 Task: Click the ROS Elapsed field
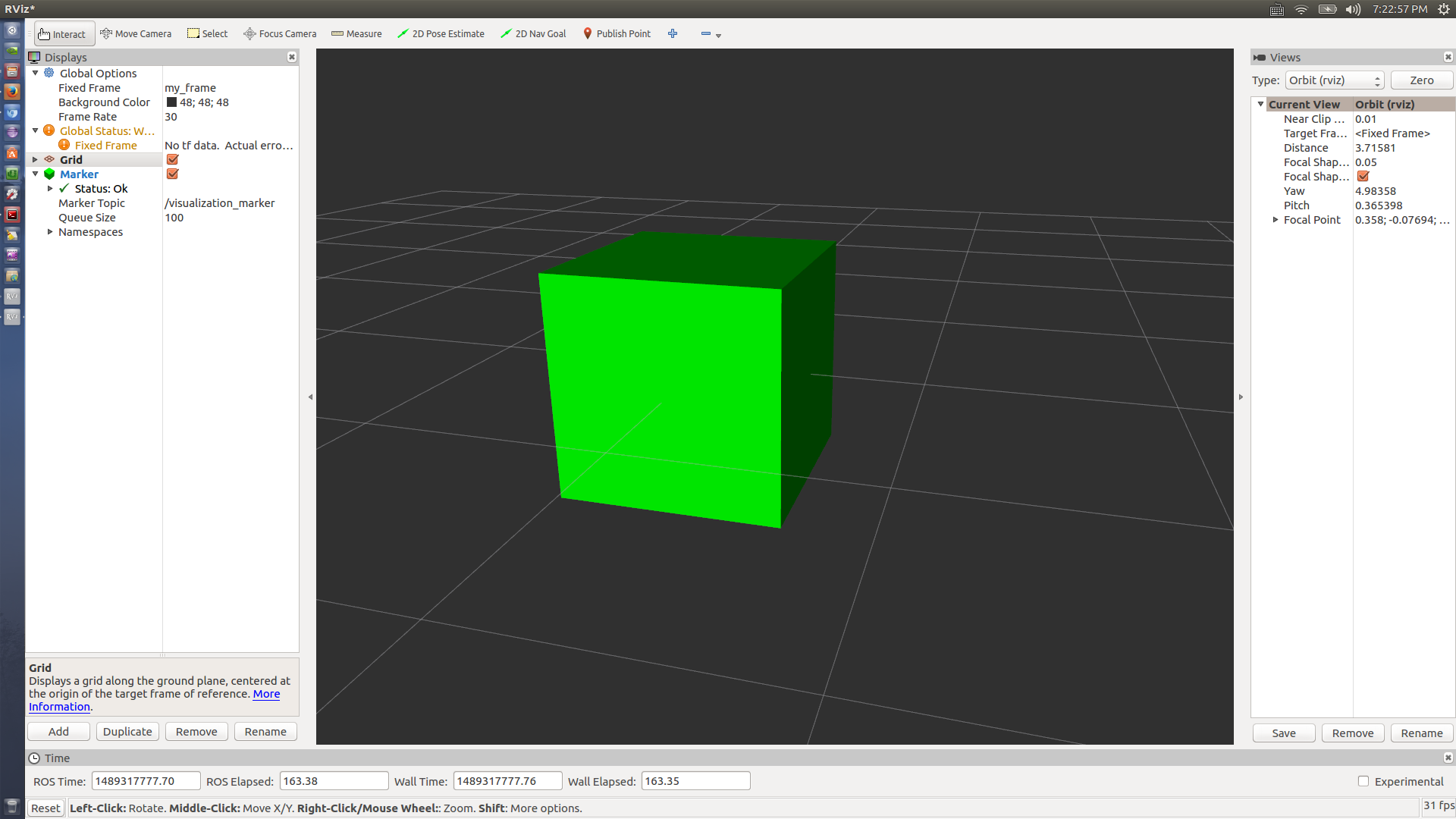click(334, 781)
